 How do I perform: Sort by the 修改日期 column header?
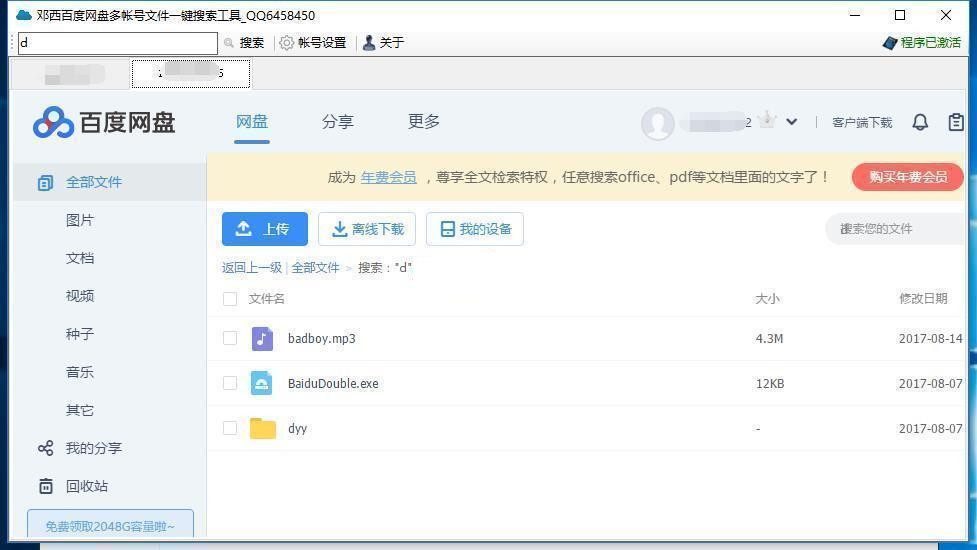[x=923, y=299]
